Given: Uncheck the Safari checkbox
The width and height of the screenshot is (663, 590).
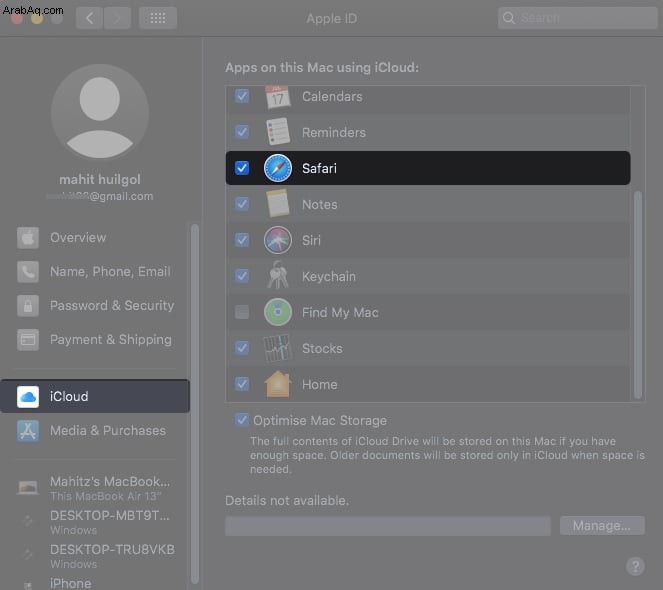Looking at the screenshot, I should 242,168.
